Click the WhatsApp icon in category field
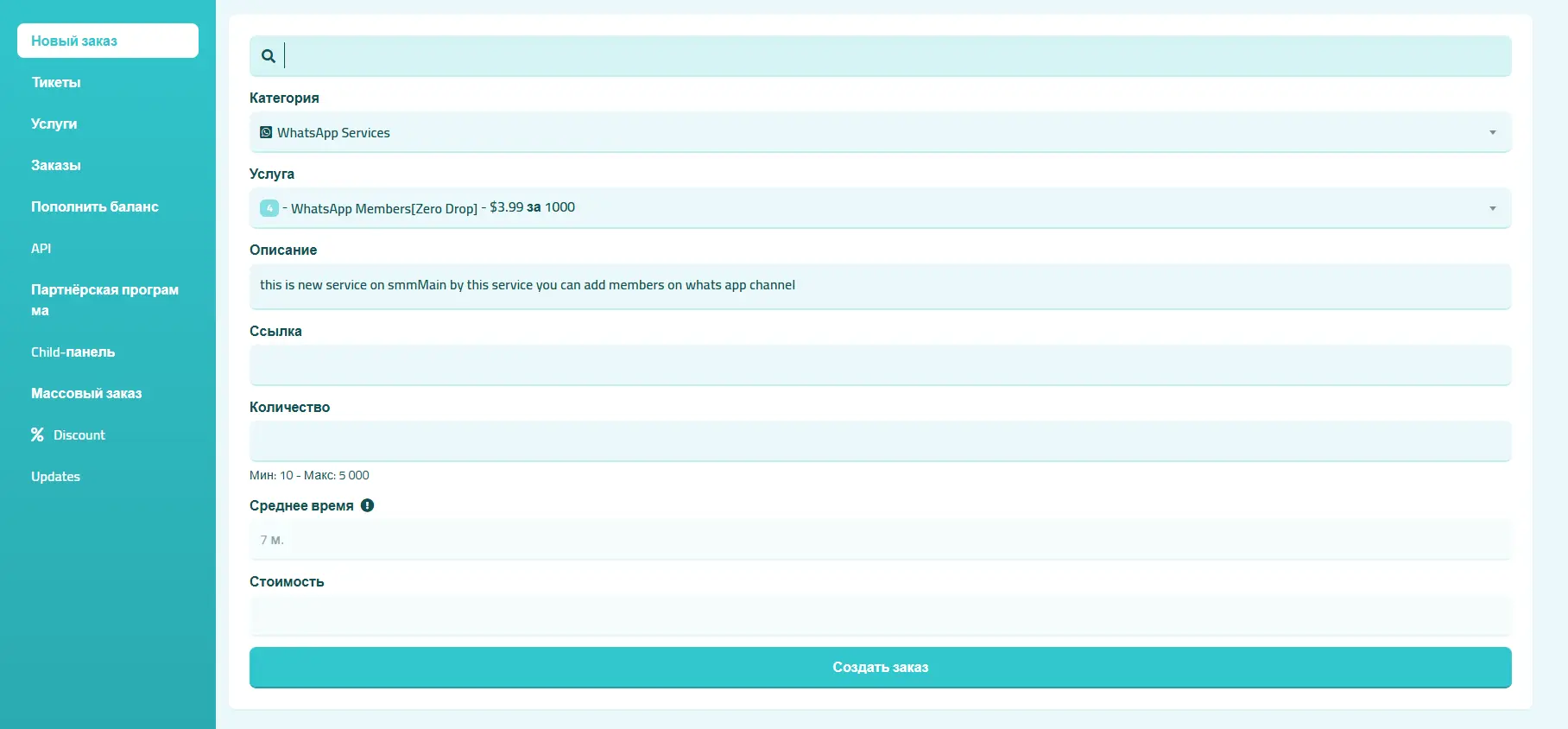Screen dimensions: 1568x729 [266, 132]
